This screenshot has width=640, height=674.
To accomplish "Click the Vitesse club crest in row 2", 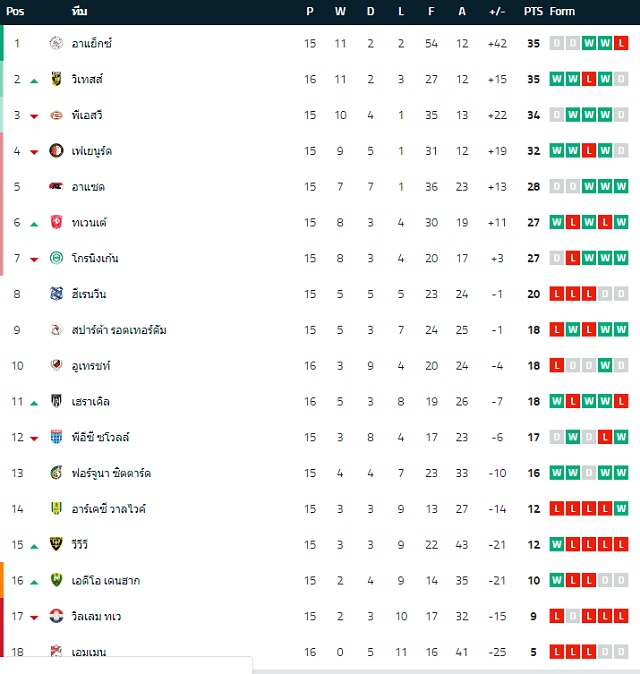I will click(56, 79).
